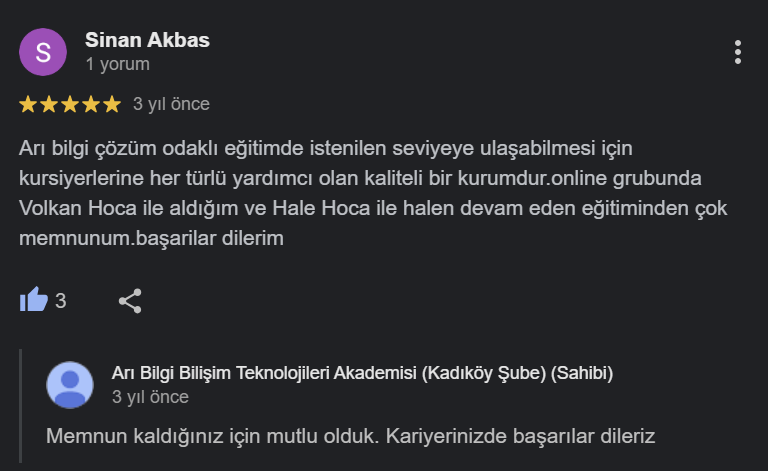This screenshot has height=471, width=768.
Task: Click review timestamp beside the star rating
Action: [171, 104]
